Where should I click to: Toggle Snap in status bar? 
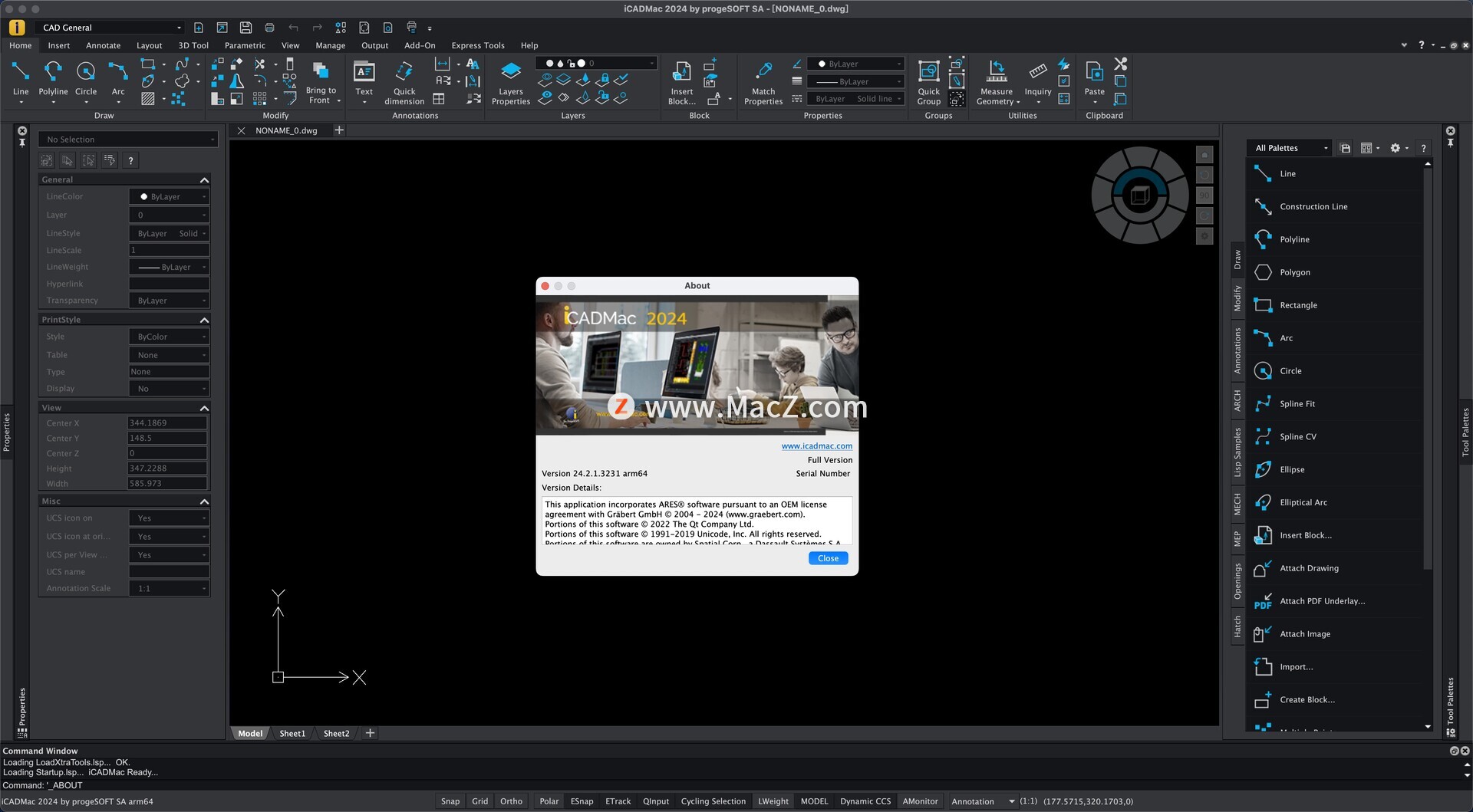point(450,801)
